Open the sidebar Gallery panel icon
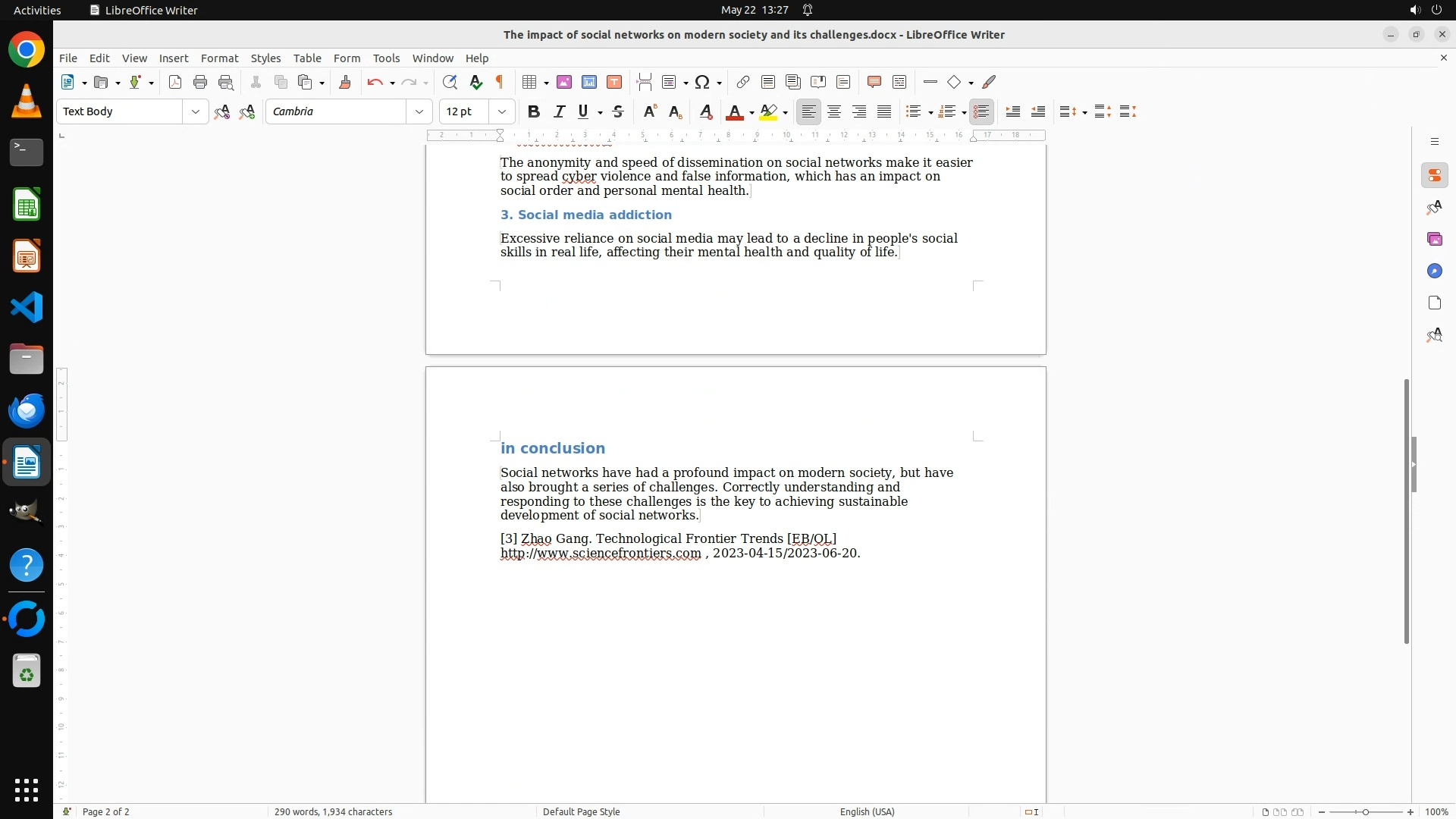 coord(1434,240)
